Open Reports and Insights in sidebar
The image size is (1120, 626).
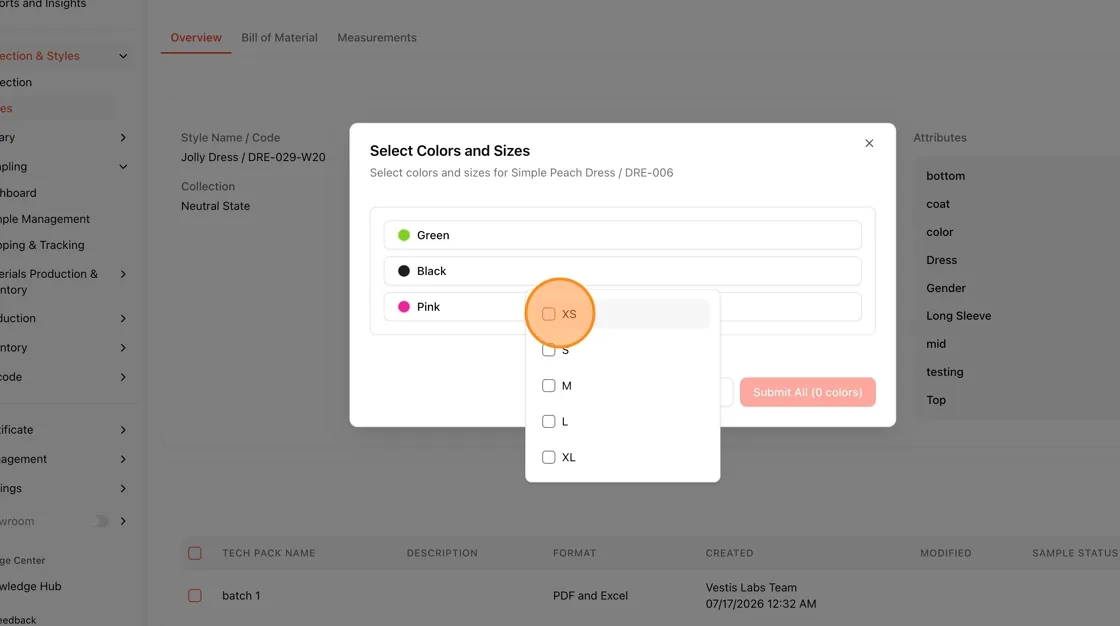coord(43,4)
